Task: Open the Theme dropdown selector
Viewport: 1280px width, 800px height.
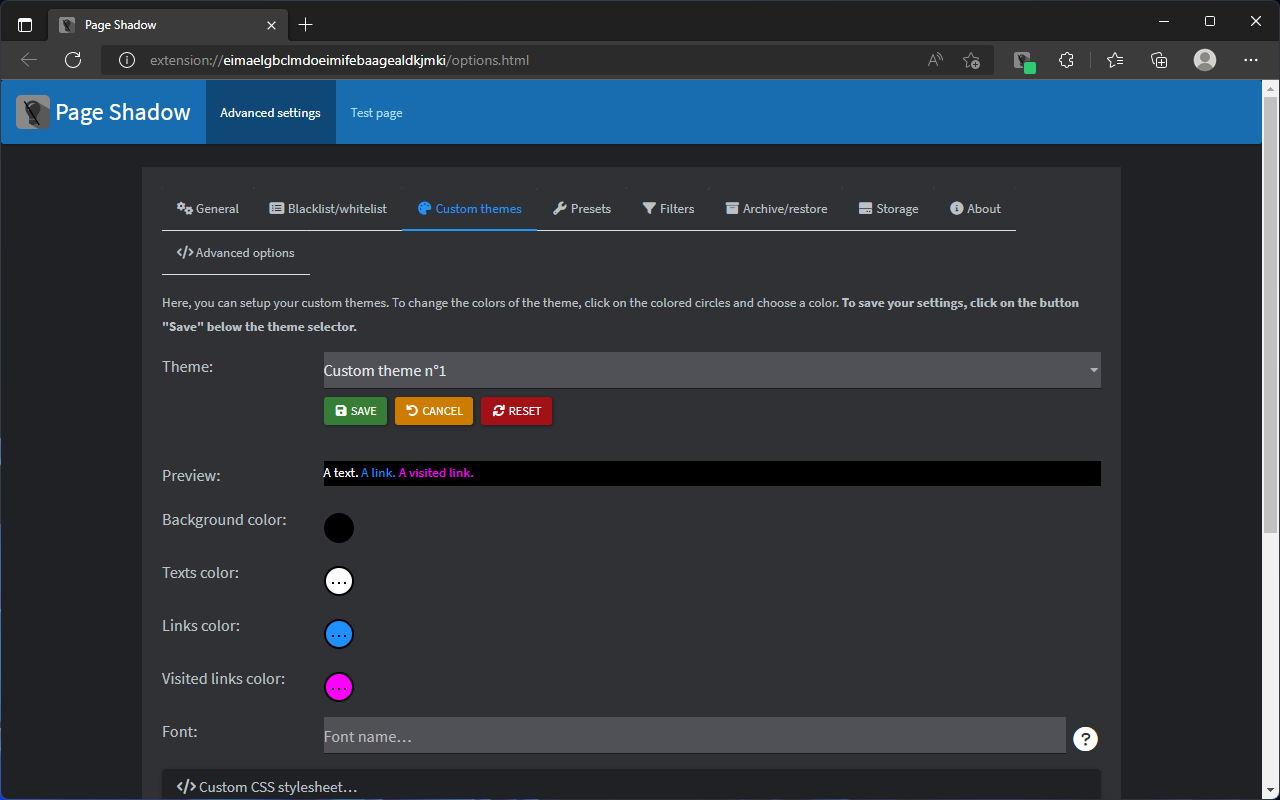Action: (712, 370)
